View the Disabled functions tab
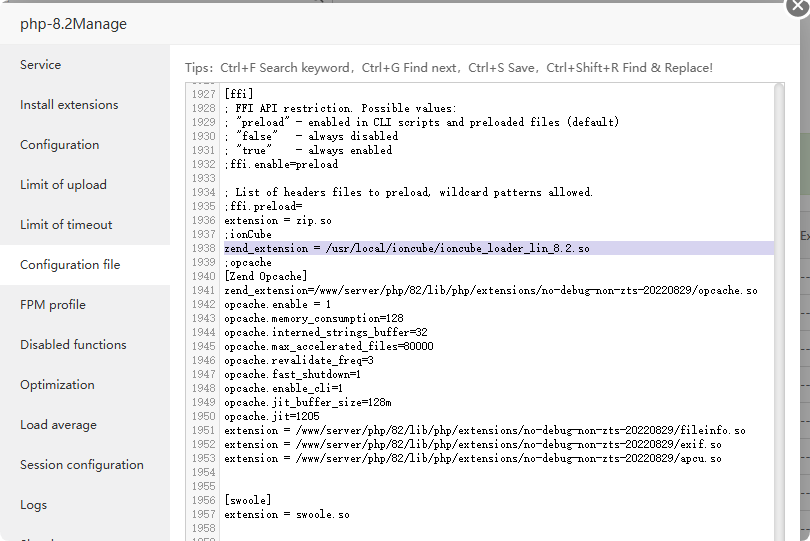The image size is (810, 541). pos(73,345)
